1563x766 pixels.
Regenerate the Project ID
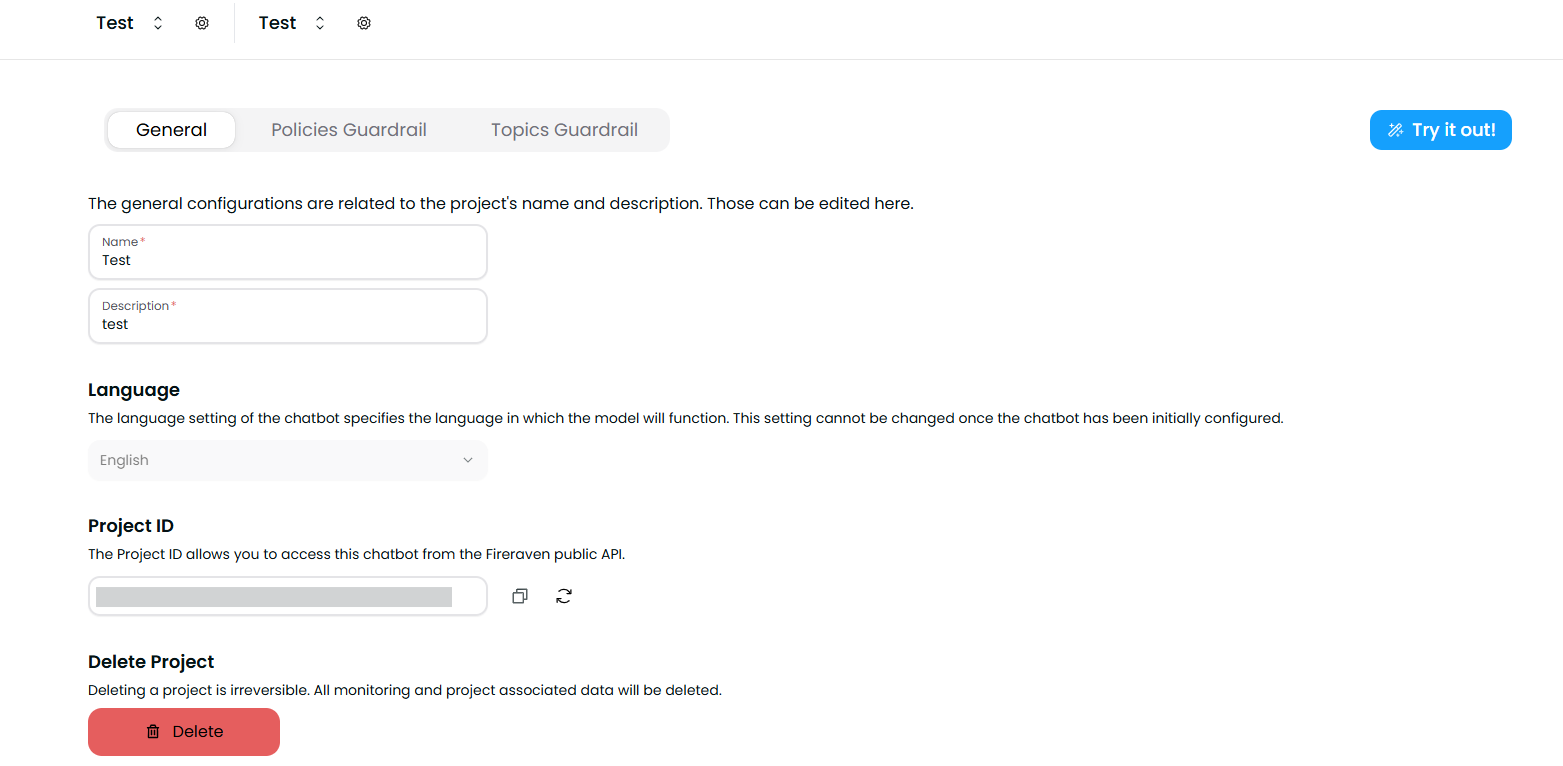[x=564, y=595]
